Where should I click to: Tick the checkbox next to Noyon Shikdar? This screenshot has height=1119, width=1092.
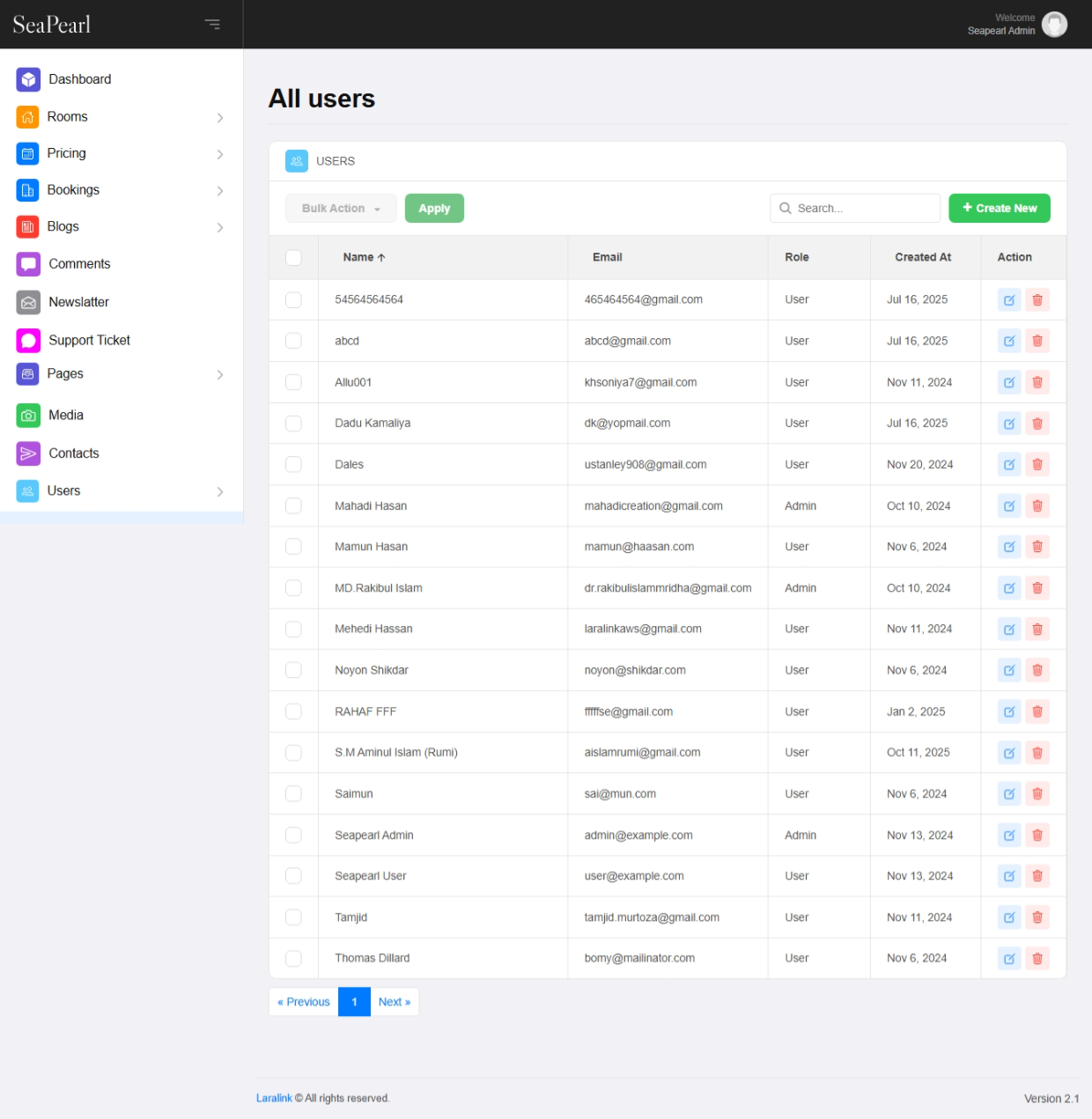[293, 671]
